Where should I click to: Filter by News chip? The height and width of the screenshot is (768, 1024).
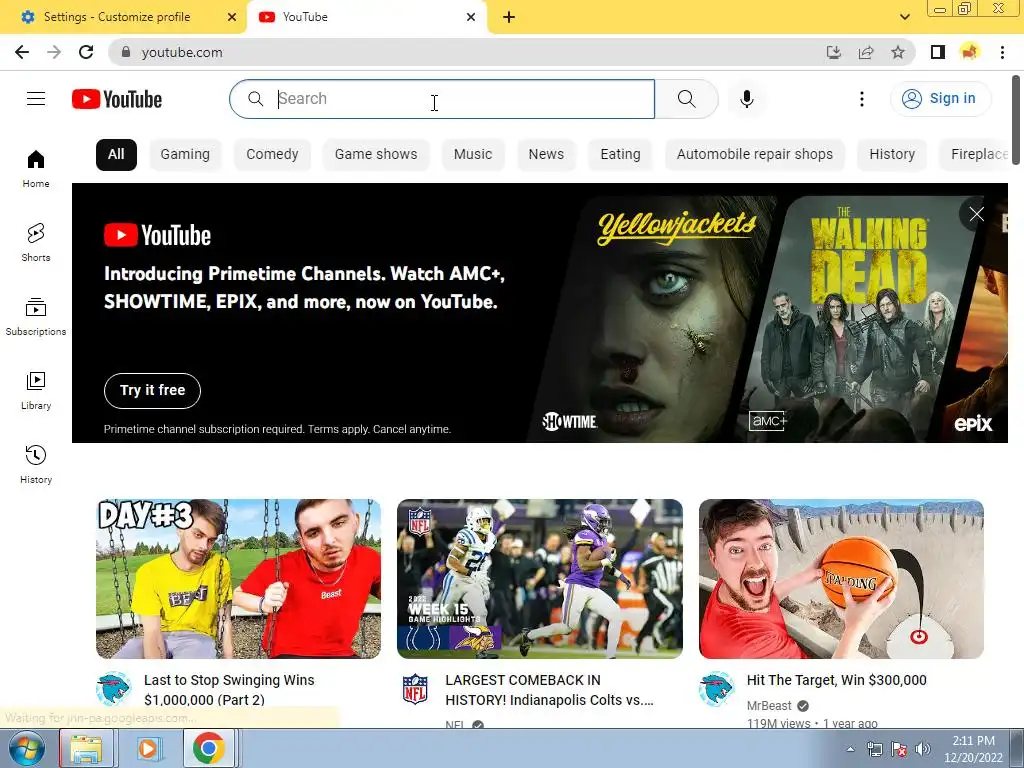click(x=546, y=155)
